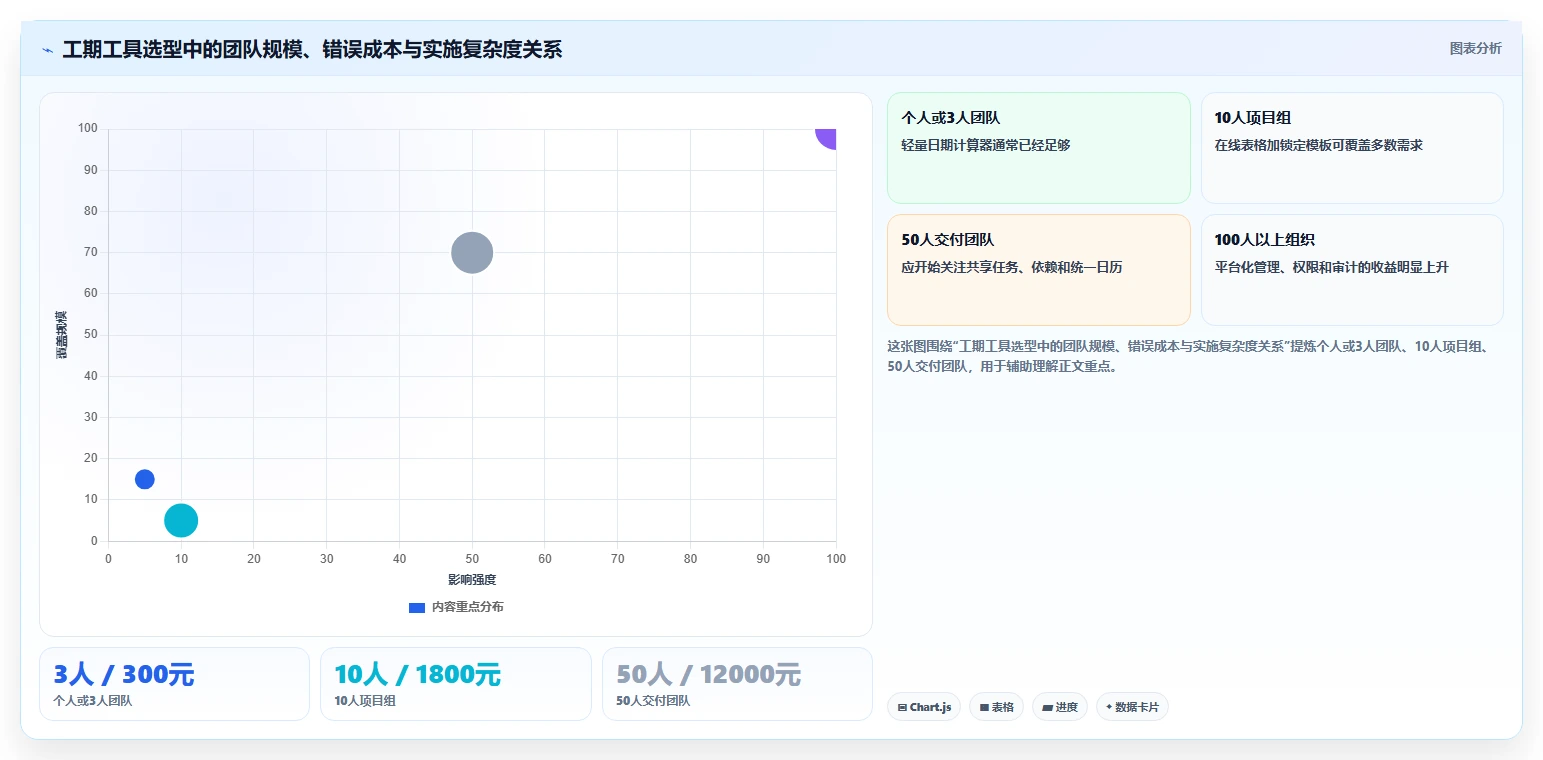The height and width of the screenshot is (760, 1543).
Task: Click the Chart.js tag chip
Action: click(924, 707)
